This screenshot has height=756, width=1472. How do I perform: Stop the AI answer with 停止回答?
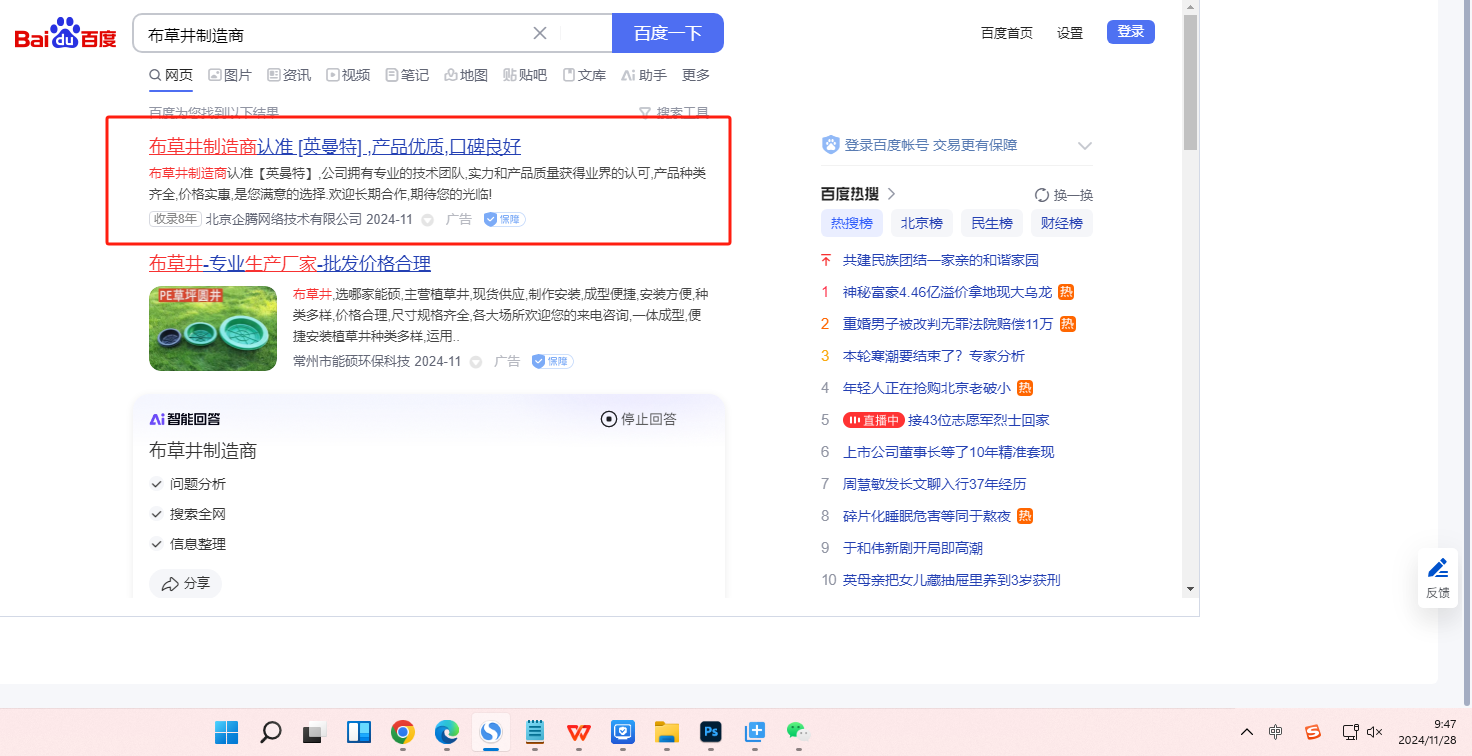(638, 419)
